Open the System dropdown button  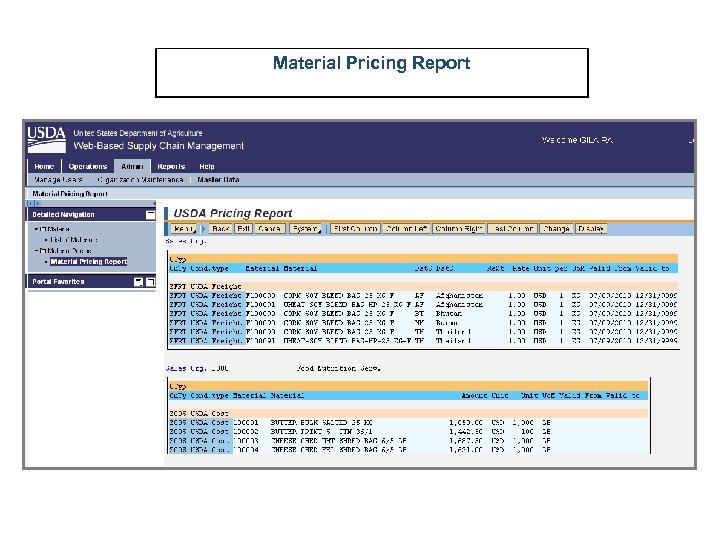306,229
